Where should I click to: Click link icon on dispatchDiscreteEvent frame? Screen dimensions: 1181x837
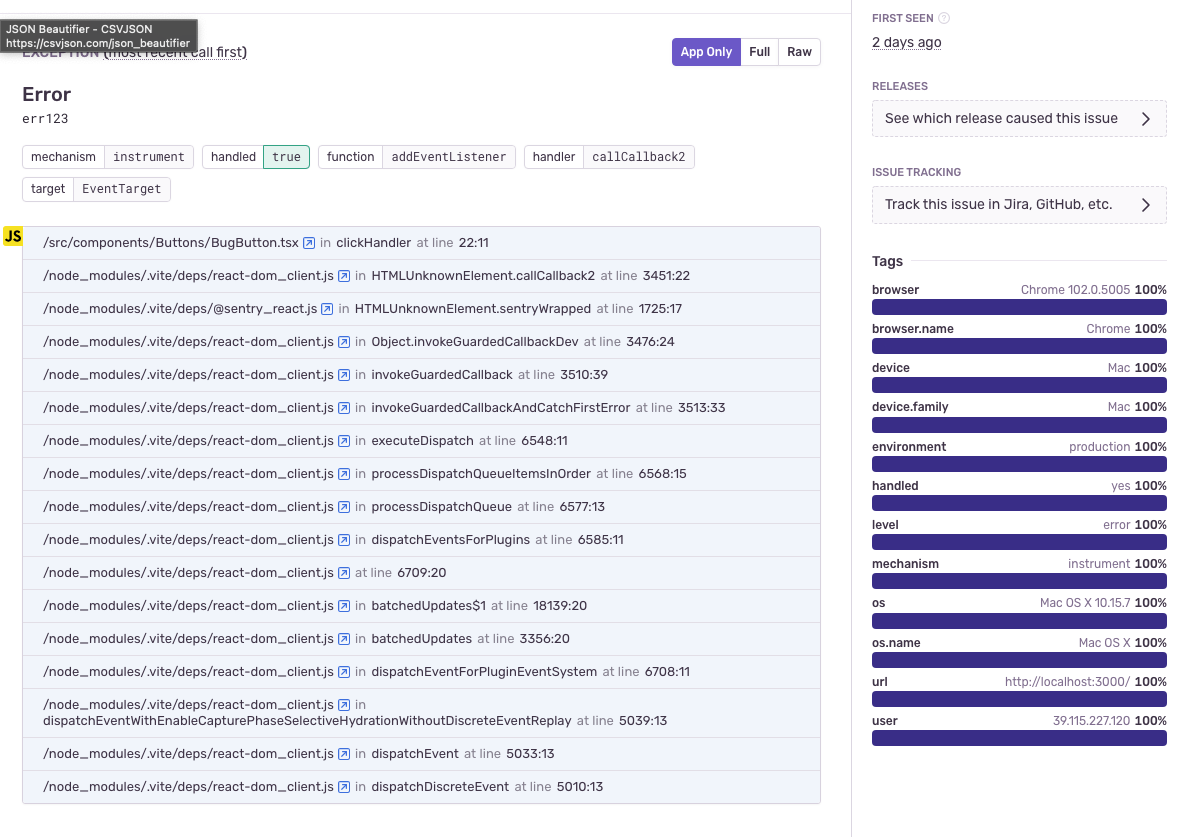coord(344,787)
